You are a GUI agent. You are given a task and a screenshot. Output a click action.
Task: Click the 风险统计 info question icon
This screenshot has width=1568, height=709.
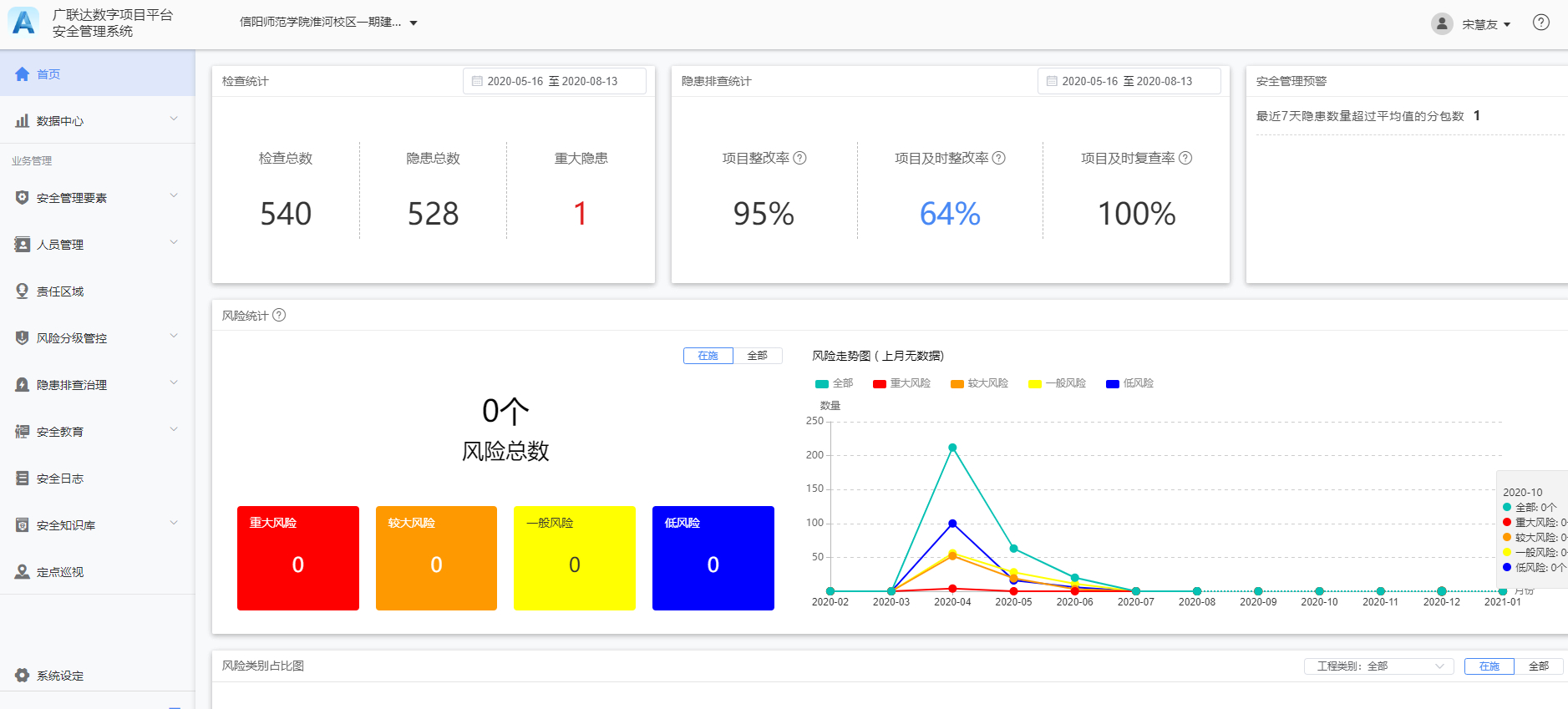coord(279,315)
